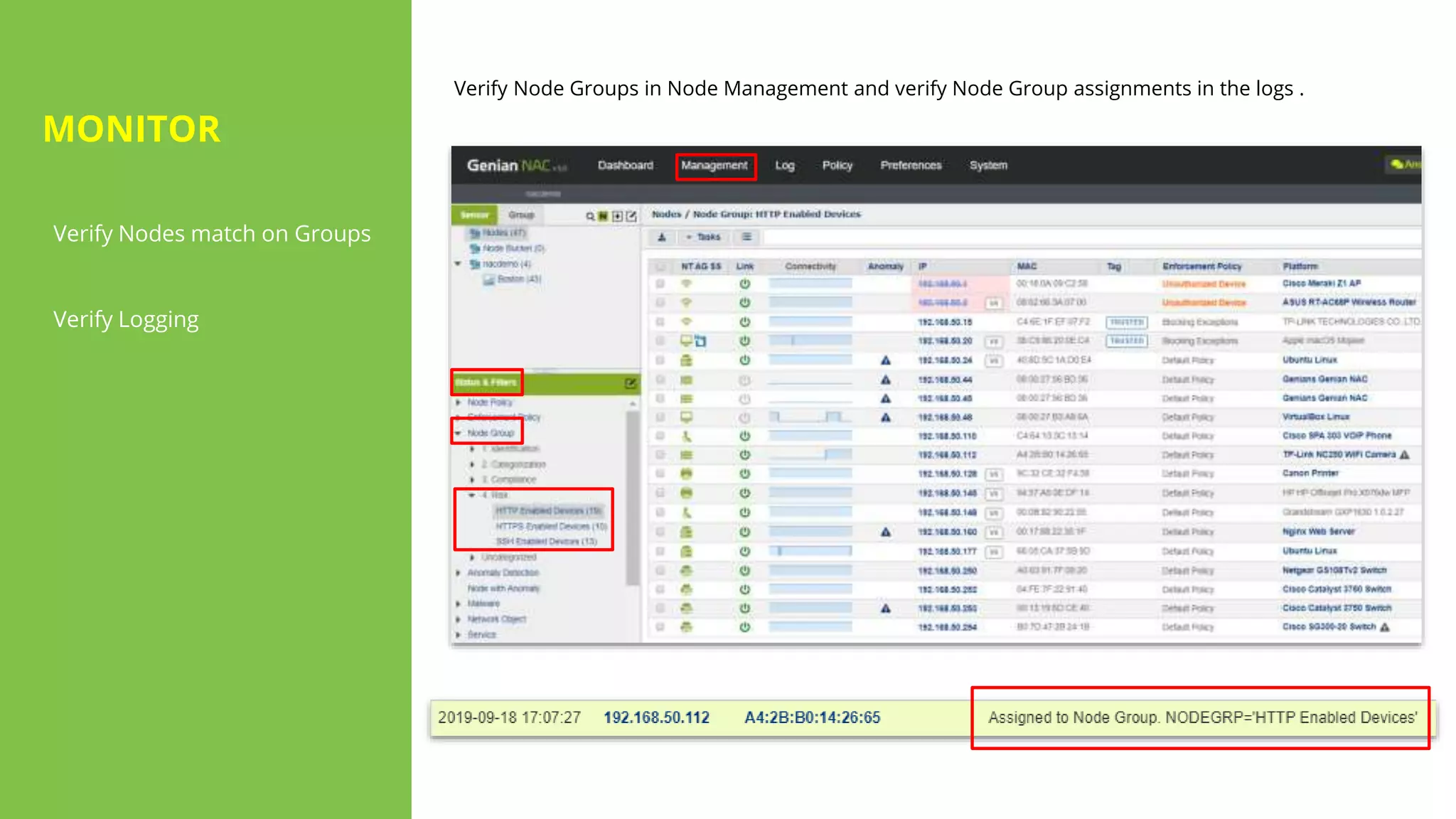Image resolution: width=1456 pixels, height=819 pixels.
Task: Switch to the Sensor tab
Action: [474, 215]
